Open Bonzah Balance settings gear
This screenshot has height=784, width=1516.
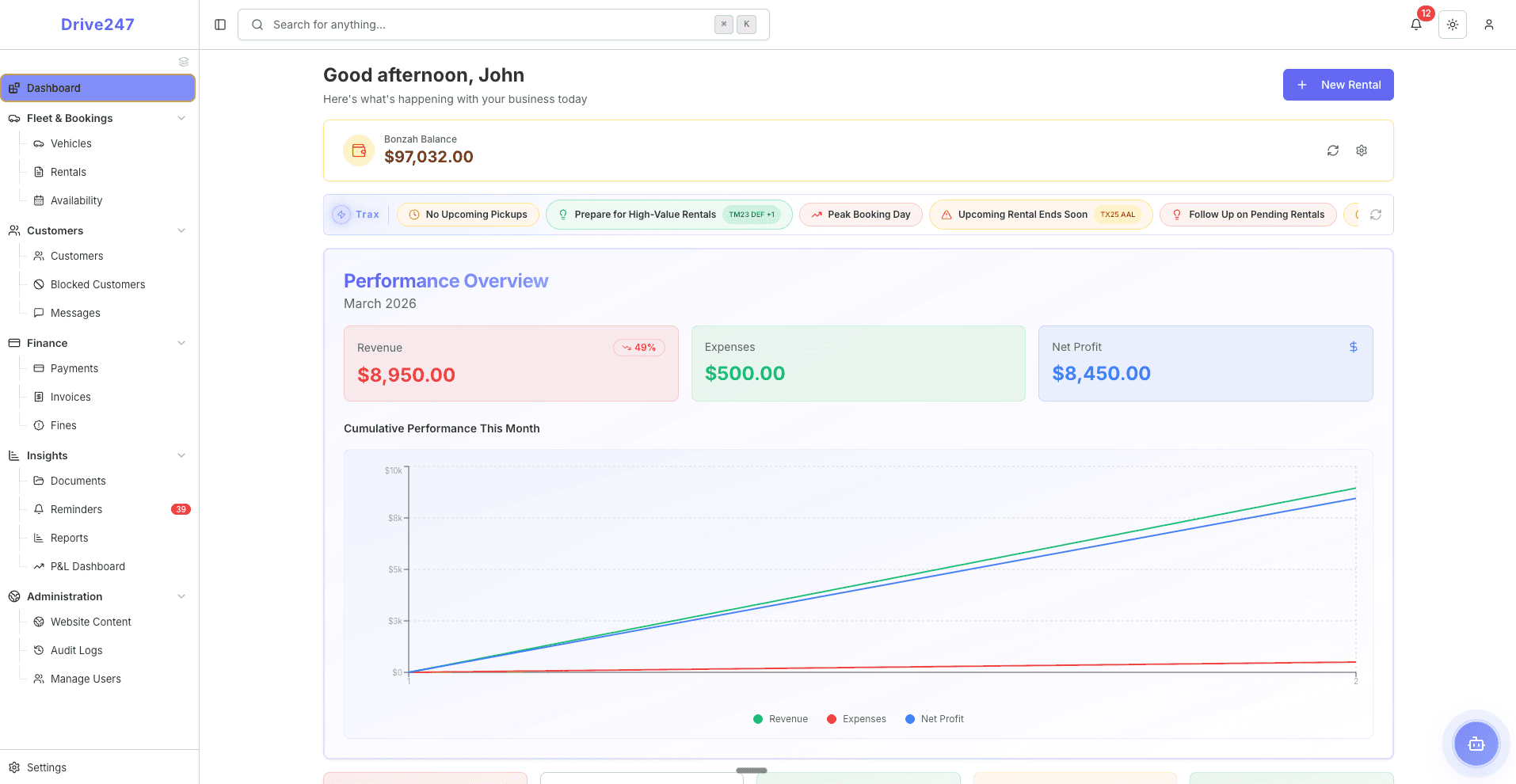[1362, 150]
